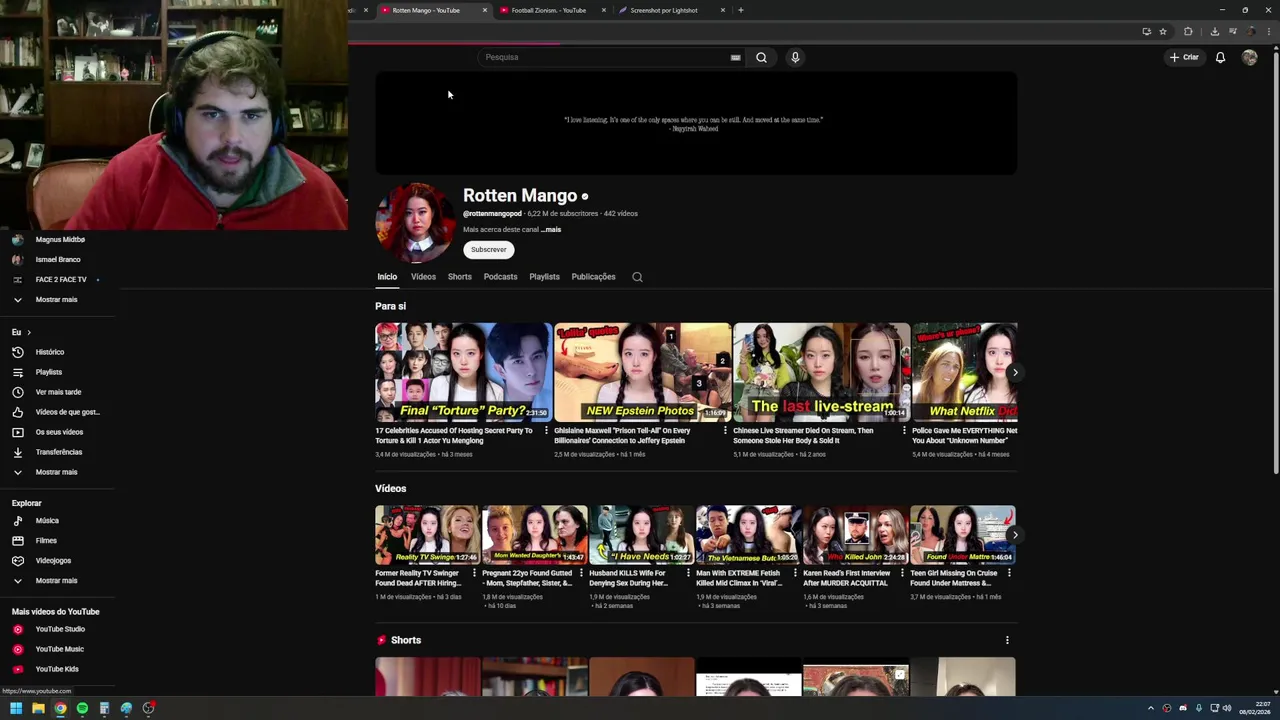Click the Rotten Mango channel avatar
Viewport: 1280px width, 720px height.
[x=415, y=222]
